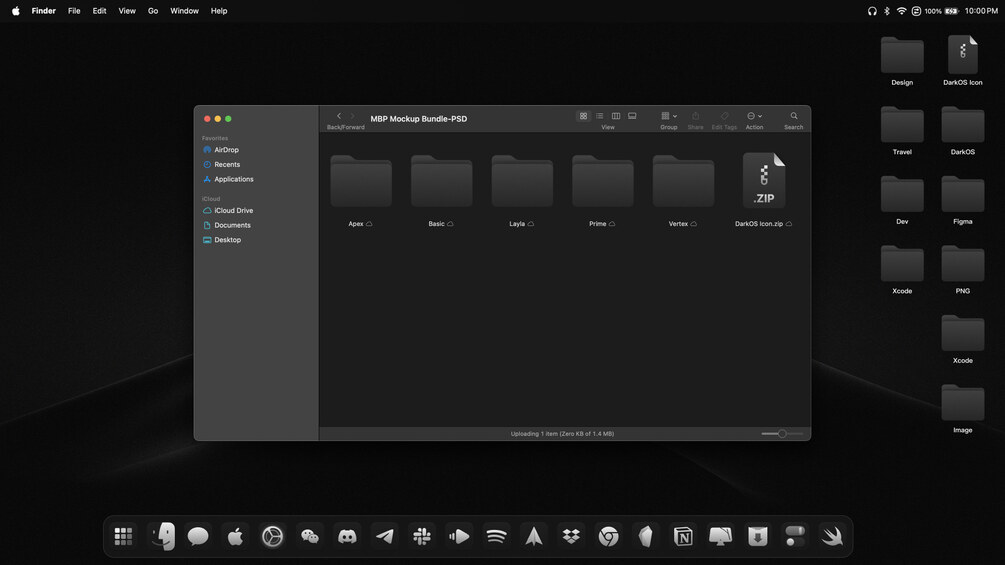
Task: Click the Search magnifier icon
Action: point(793,116)
